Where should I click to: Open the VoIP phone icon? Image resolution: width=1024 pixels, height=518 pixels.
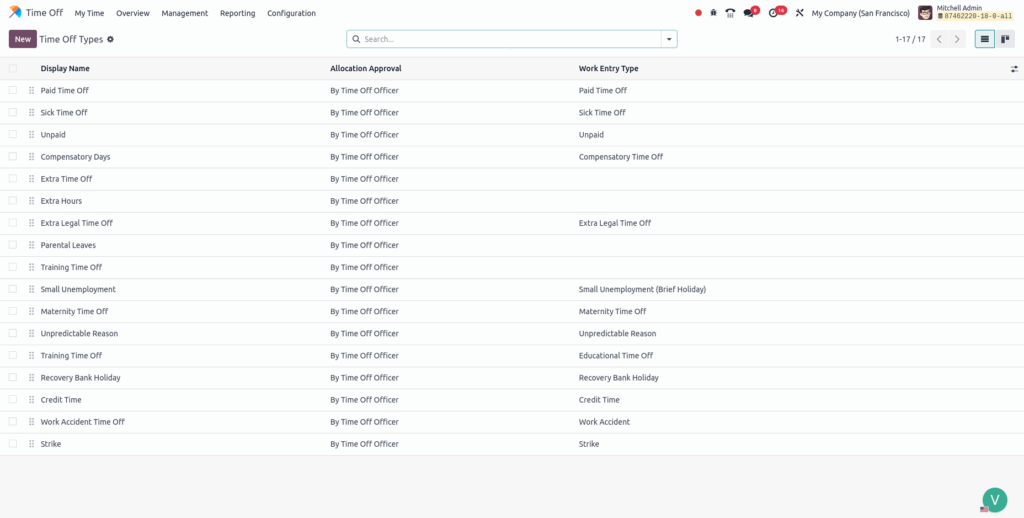click(x=730, y=13)
